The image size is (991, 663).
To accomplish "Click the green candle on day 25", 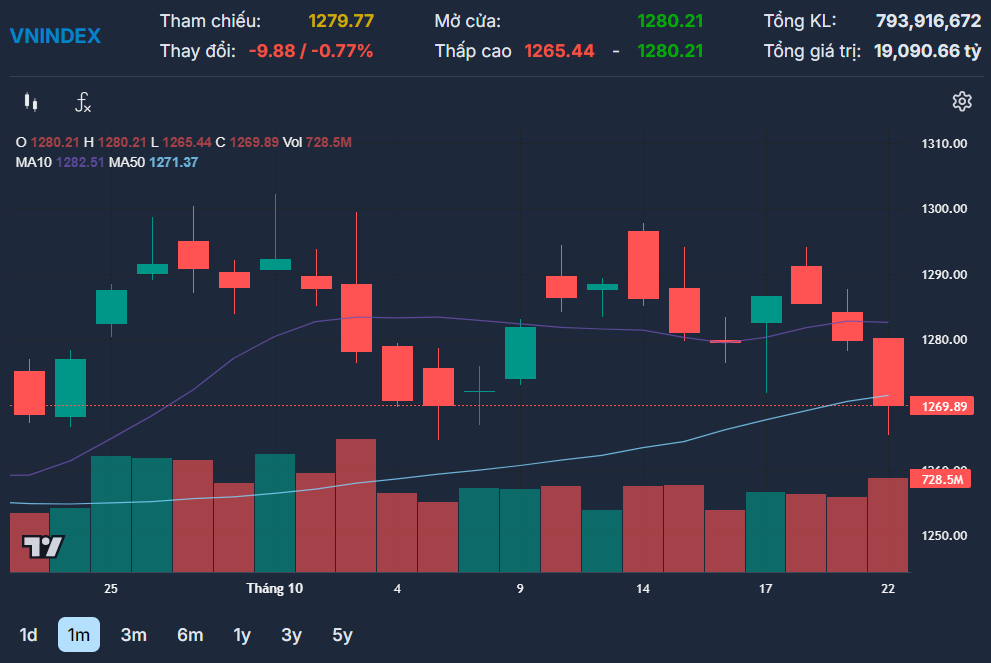I will (111, 307).
